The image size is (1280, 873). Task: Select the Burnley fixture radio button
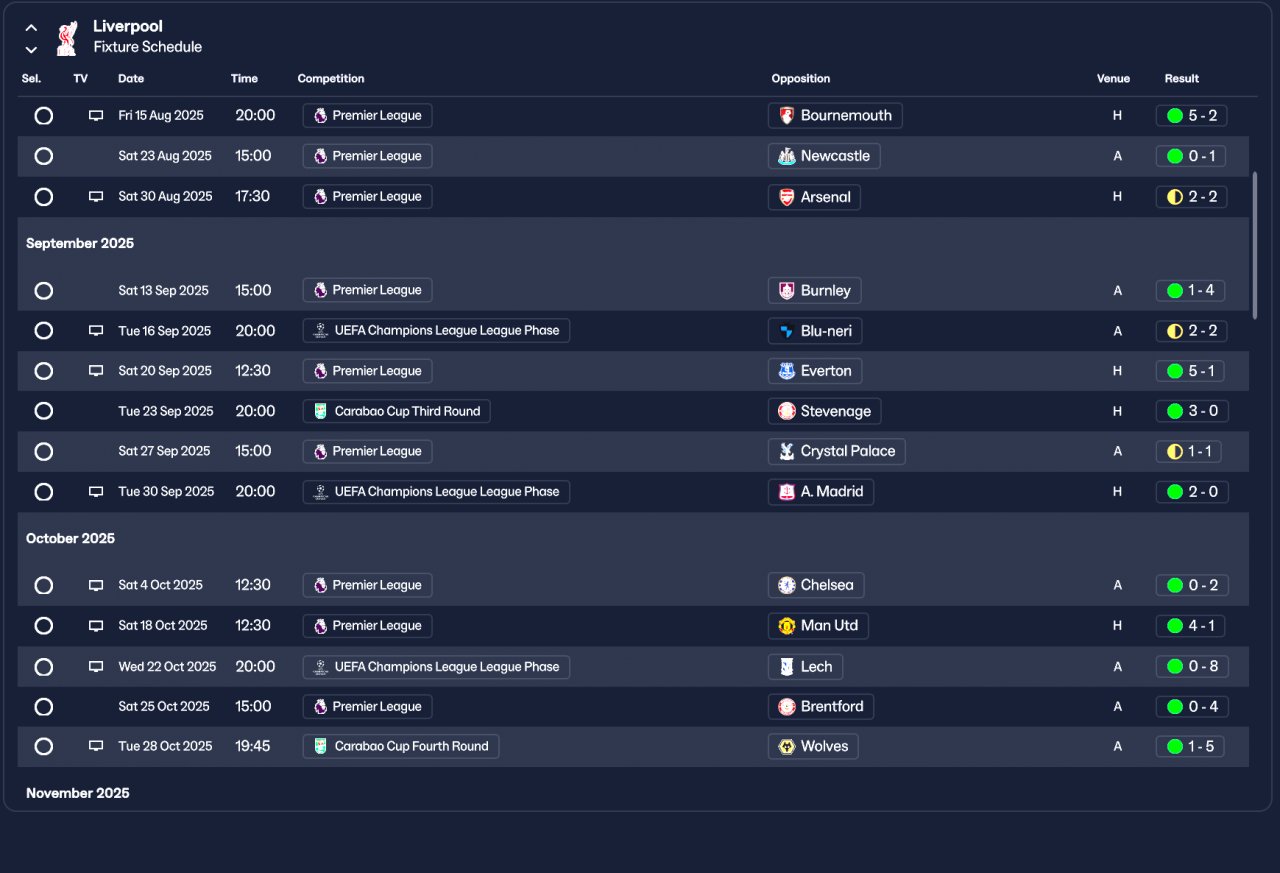(x=43, y=291)
